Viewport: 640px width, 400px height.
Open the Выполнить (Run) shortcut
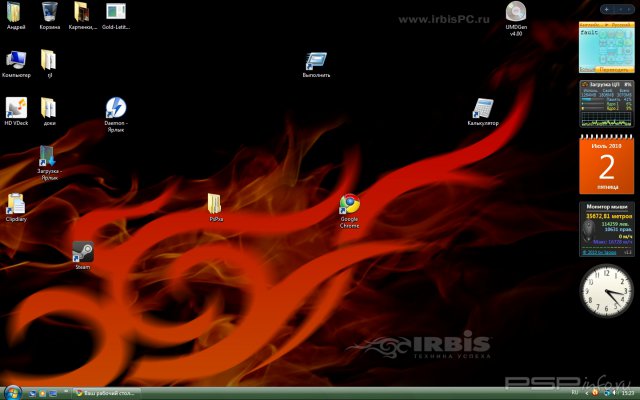(316, 61)
